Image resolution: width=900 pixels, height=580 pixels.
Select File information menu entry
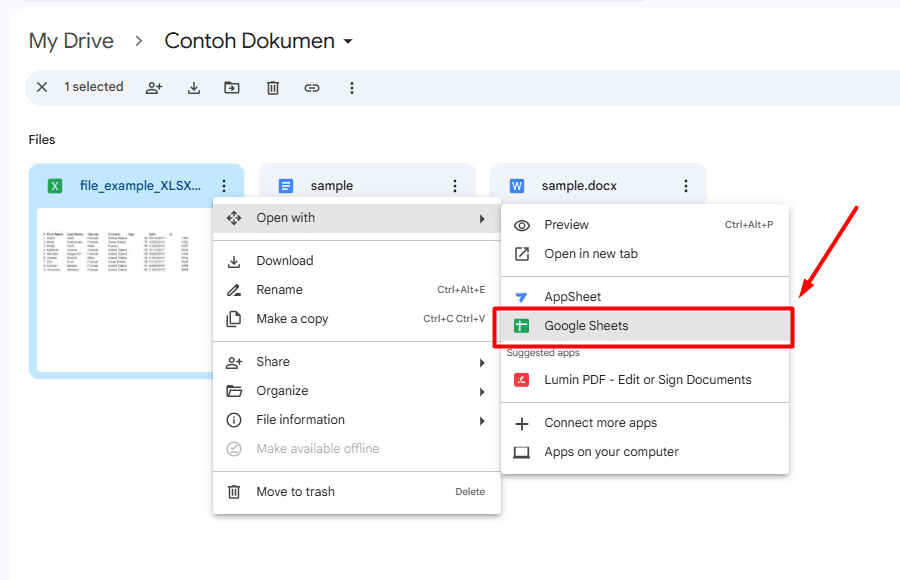[x=356, y=420]
